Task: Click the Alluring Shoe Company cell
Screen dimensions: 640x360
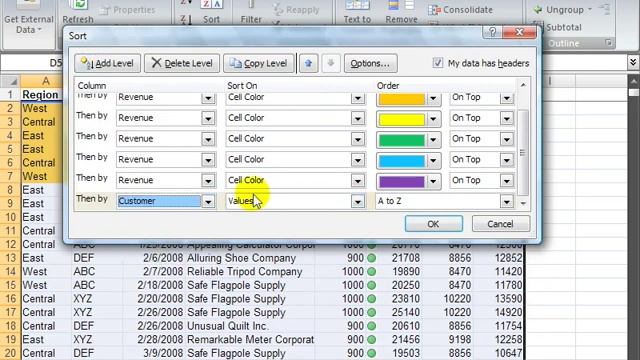Action: (x=250, y=258)
